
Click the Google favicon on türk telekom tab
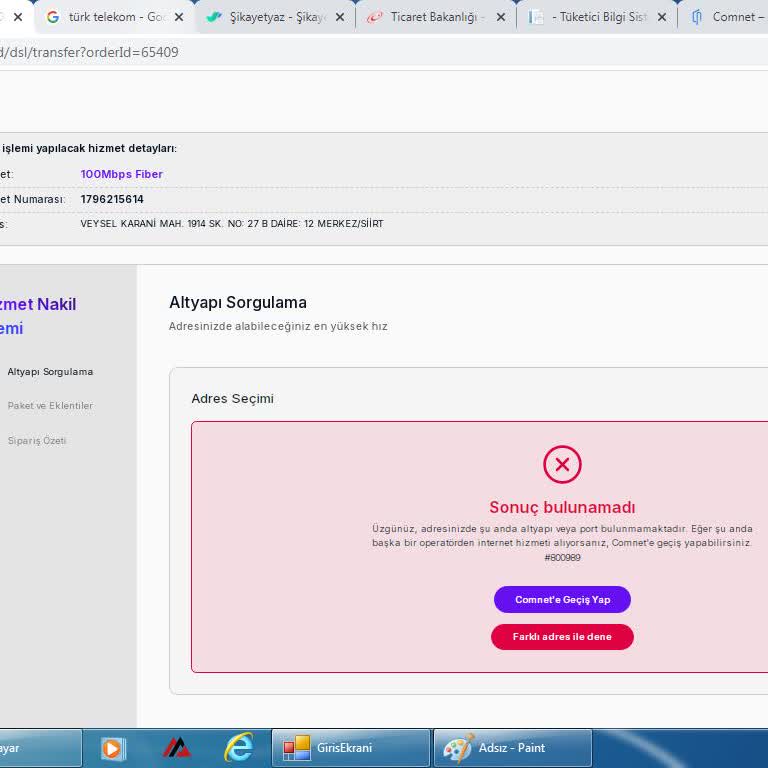tap(53, 18)
